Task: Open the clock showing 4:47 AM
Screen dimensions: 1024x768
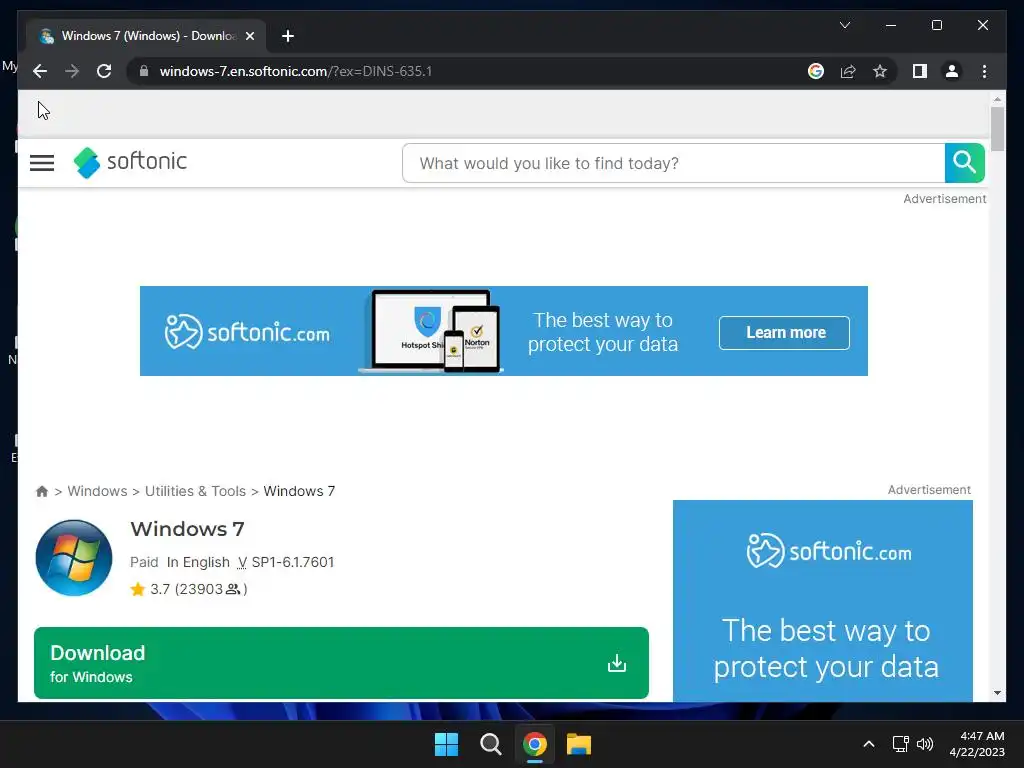Action: tap(977, 744)
